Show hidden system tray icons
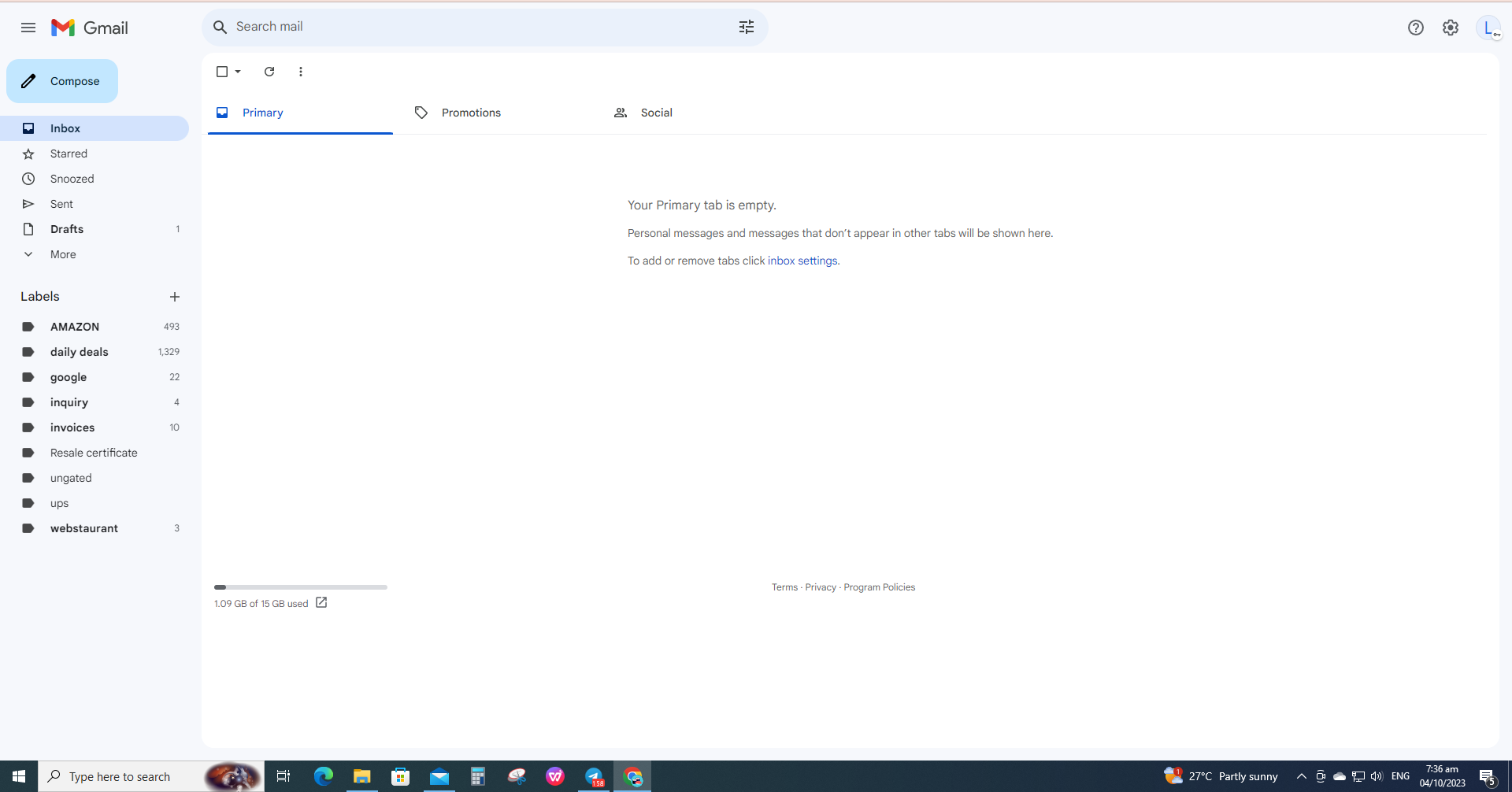This screenshot has width=1512, height=792. tap(1302, 776)
